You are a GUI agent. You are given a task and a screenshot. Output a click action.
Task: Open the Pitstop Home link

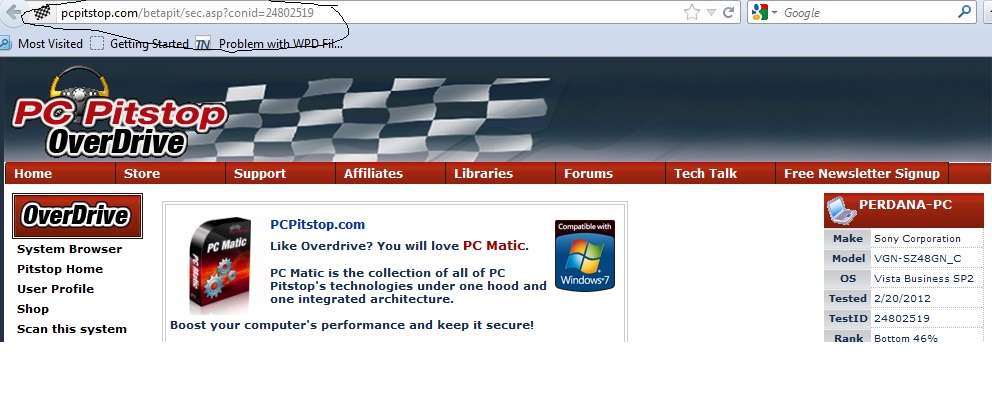60,269
